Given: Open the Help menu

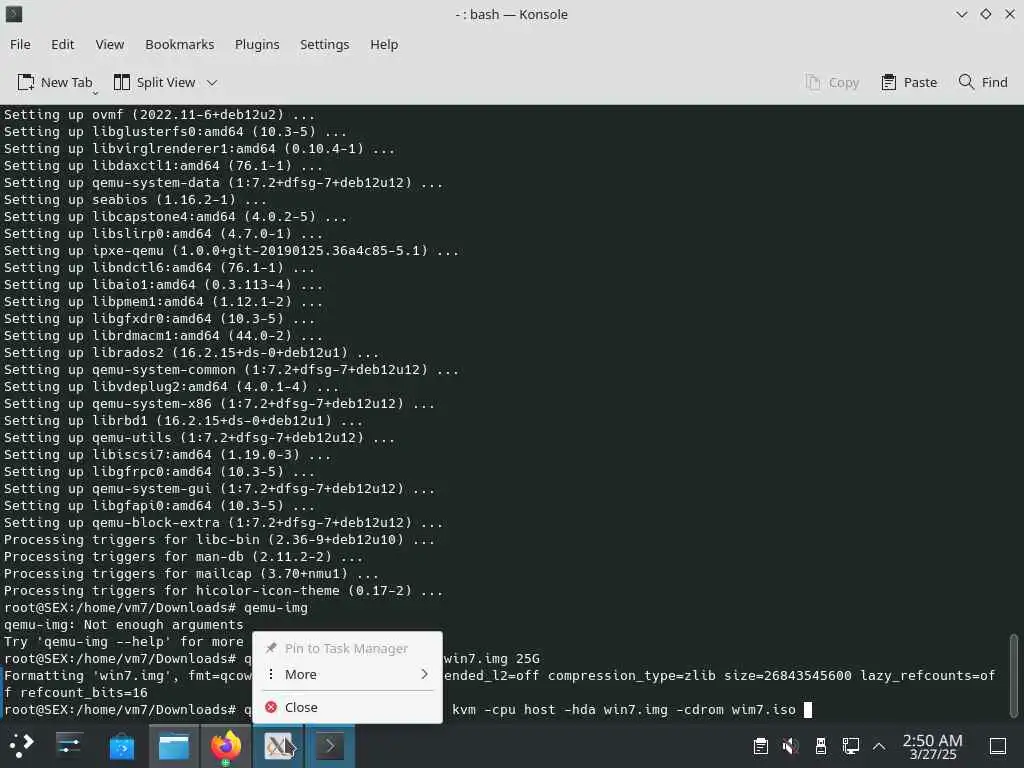Looking at the screenshot, I should point(383,44).
